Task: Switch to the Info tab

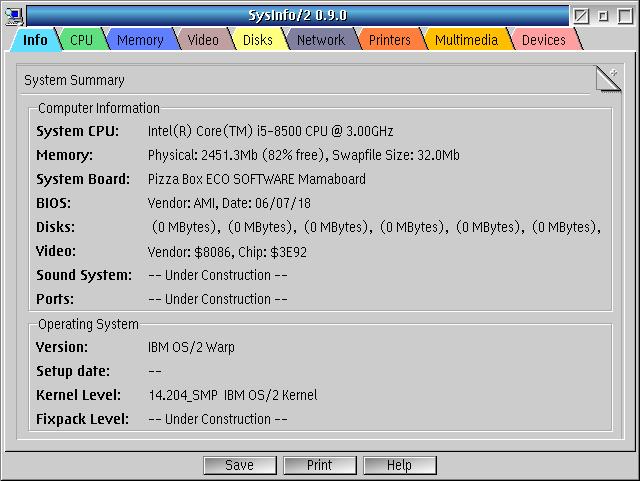Action: pyautogui.click(x=35, y=40)
